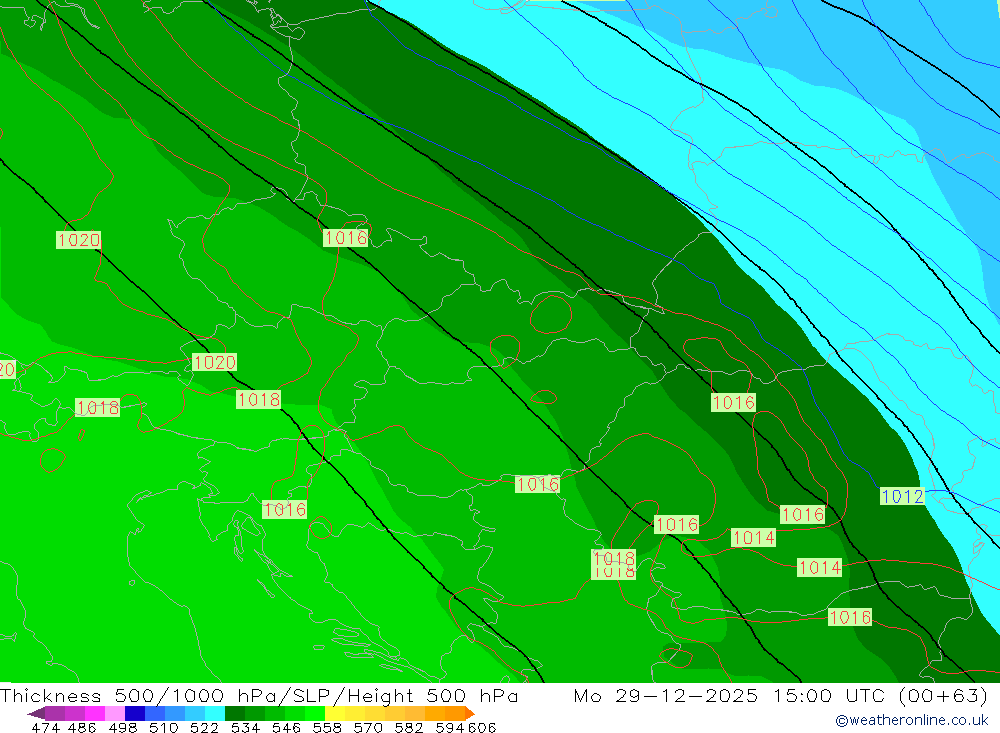Click the overlapping double 1018 pressure label
This screenshot has width=1000, height=733.
click(614, 564)
